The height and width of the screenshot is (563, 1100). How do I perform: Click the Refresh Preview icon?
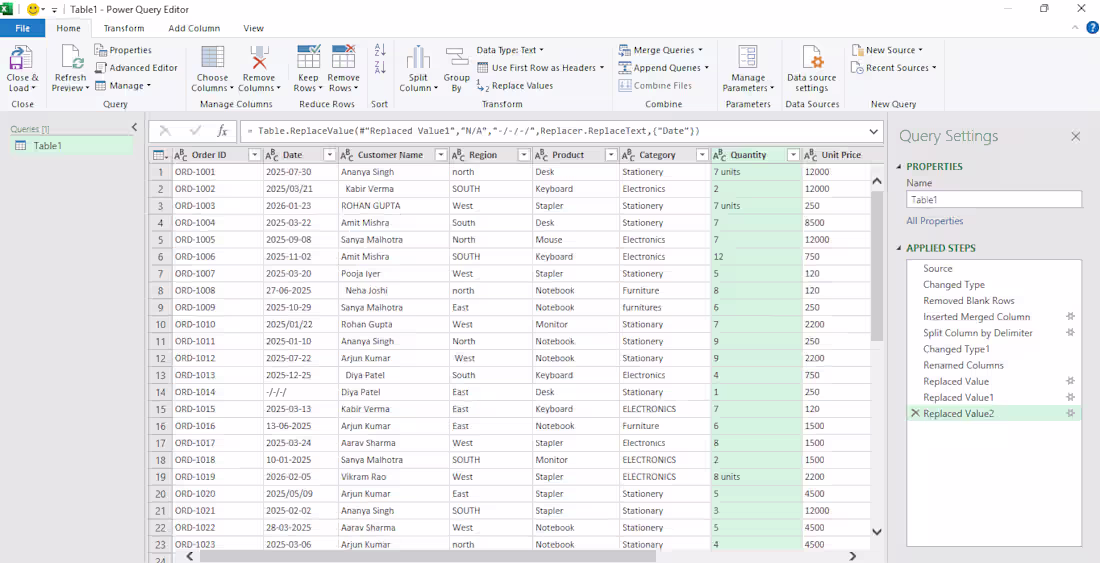(x=71, y=57)
